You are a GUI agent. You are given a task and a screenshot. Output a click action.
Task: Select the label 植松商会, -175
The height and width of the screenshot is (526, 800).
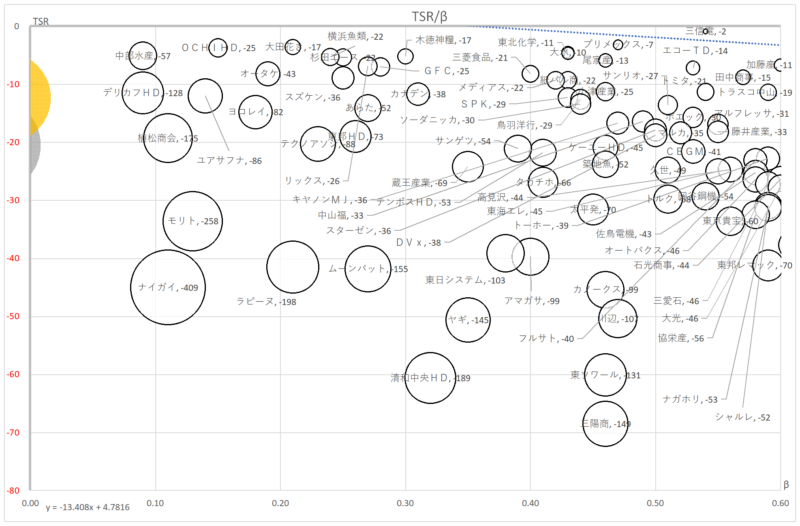(168, 138)
